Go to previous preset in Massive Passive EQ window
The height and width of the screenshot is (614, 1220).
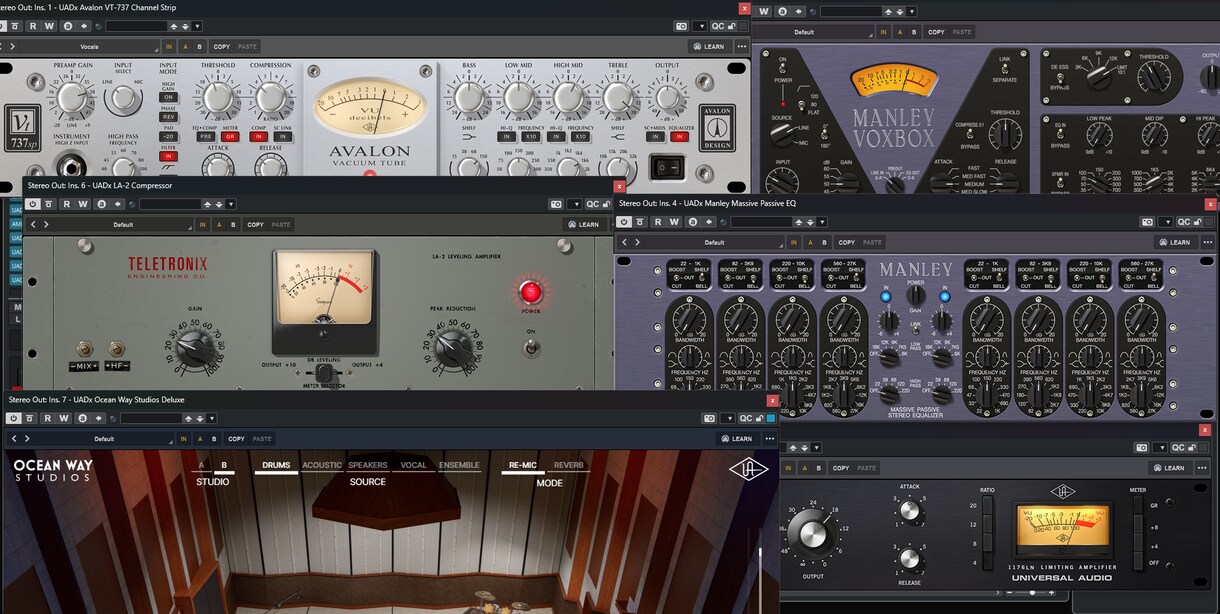[625, 242]
